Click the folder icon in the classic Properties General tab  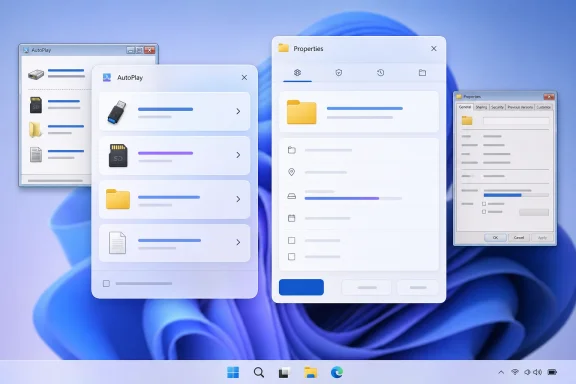pos(467,121)
